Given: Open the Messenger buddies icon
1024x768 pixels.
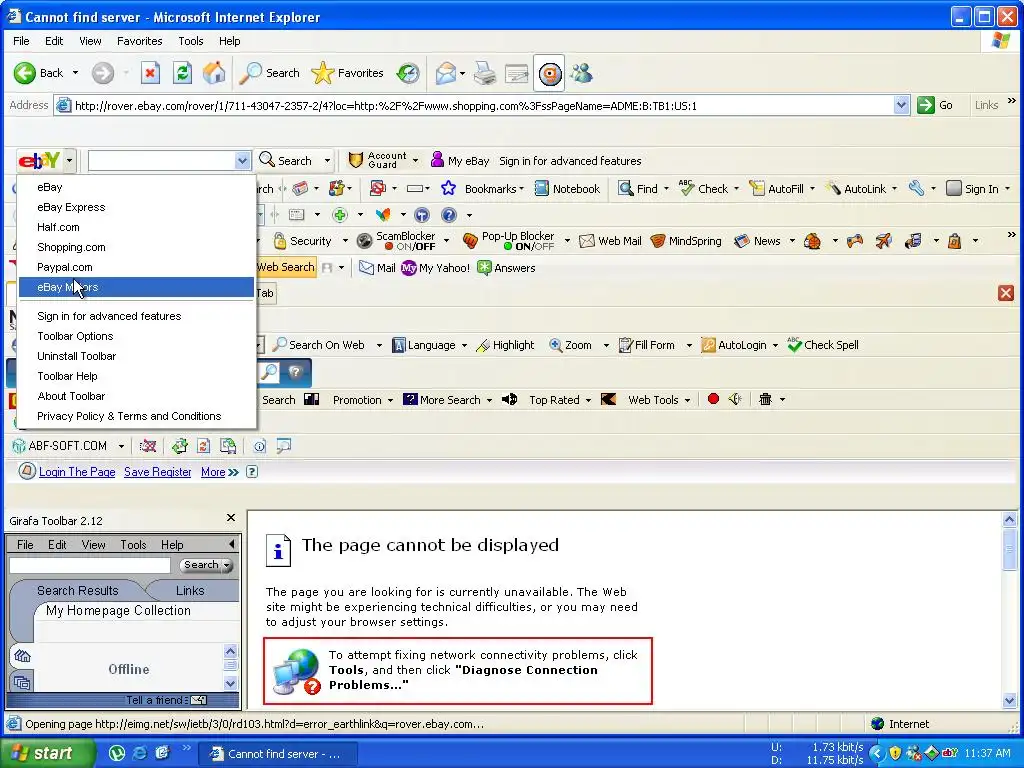Looking at the screenshot, I should pos(581,73).
